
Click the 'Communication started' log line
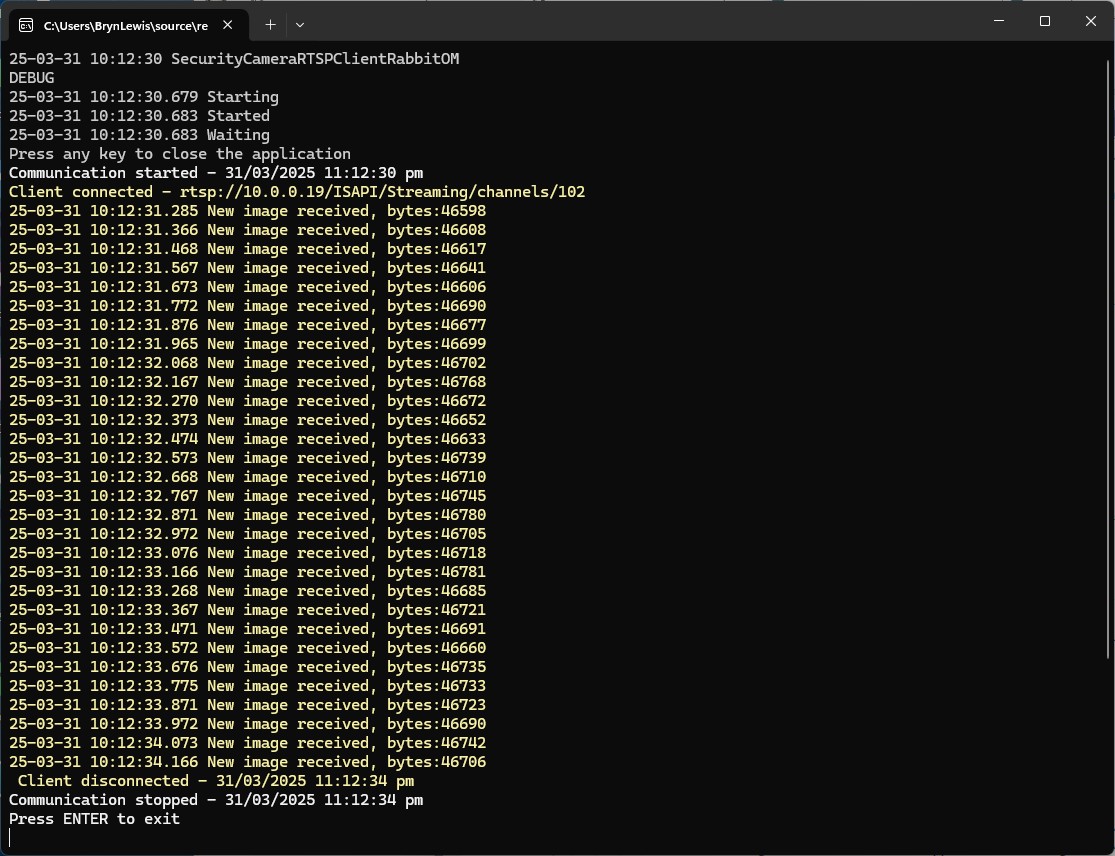[216, 173]
